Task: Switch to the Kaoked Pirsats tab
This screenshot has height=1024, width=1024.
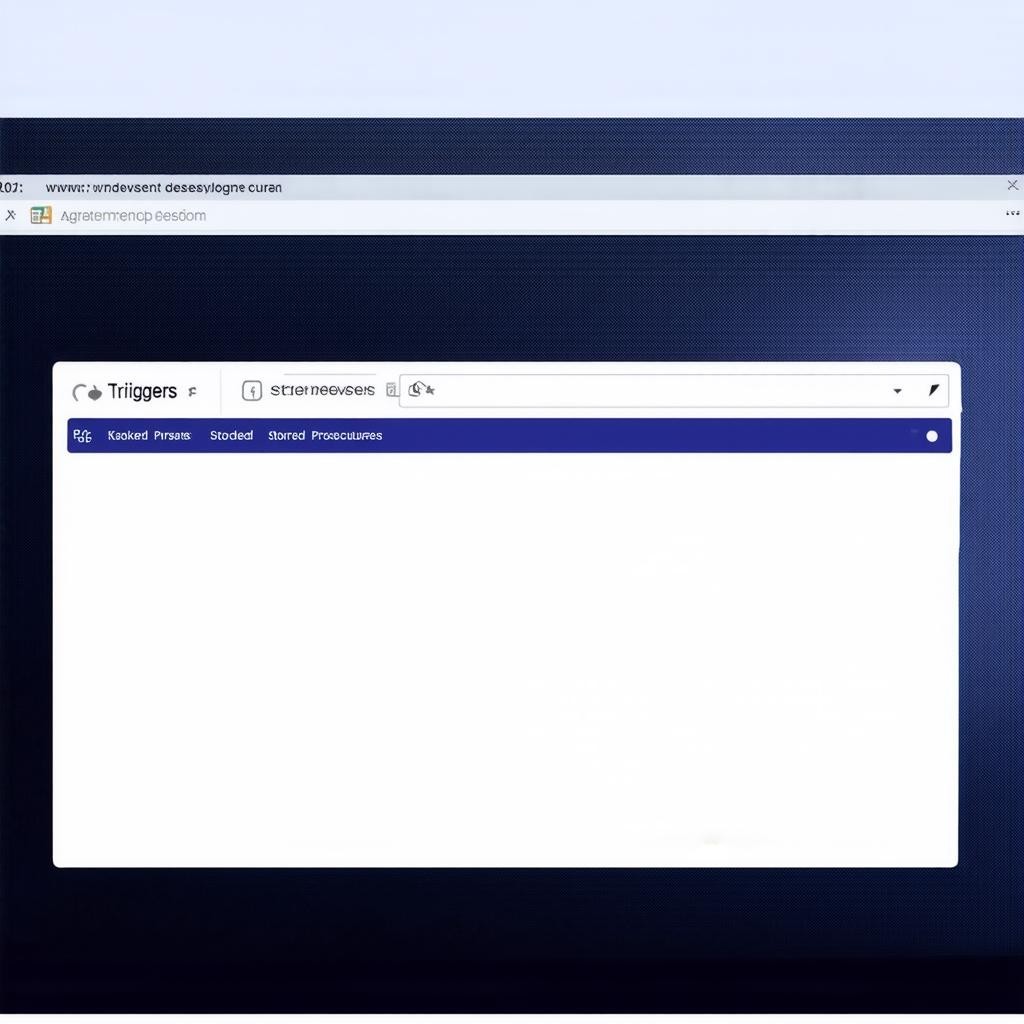Action: [149, 436]
